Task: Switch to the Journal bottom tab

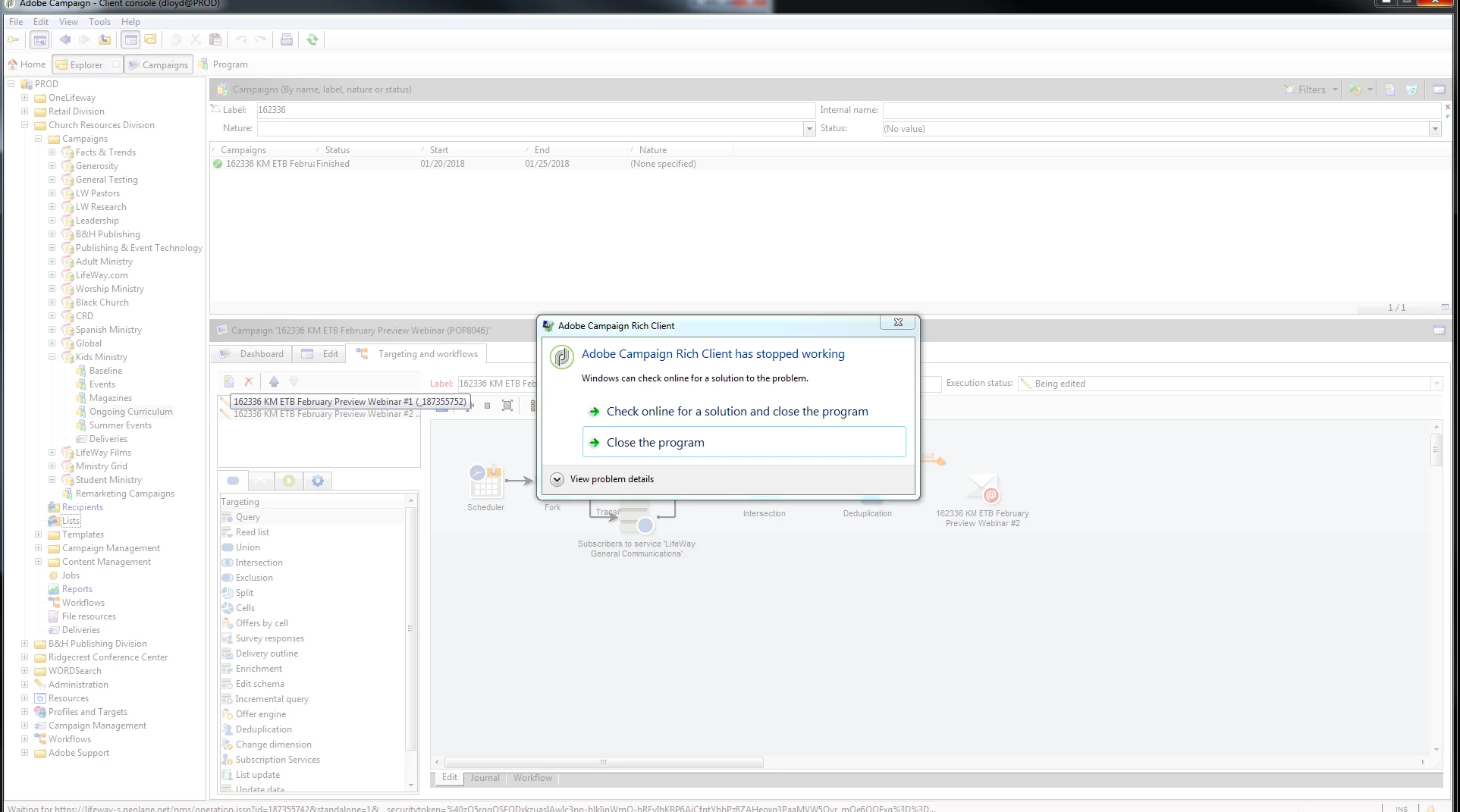Action: (485, 778)
